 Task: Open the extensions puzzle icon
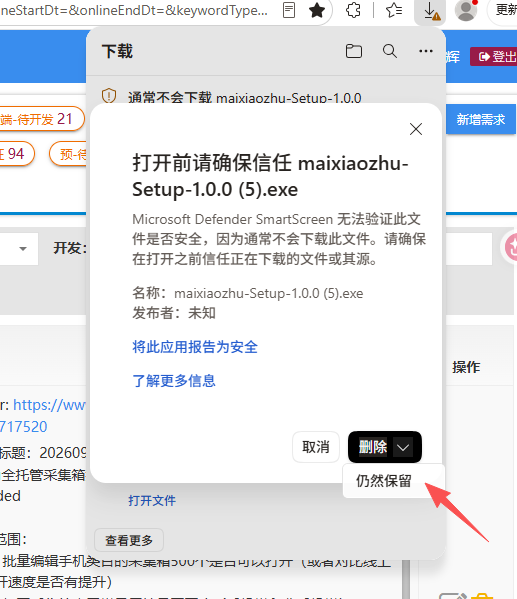[353, 10]
